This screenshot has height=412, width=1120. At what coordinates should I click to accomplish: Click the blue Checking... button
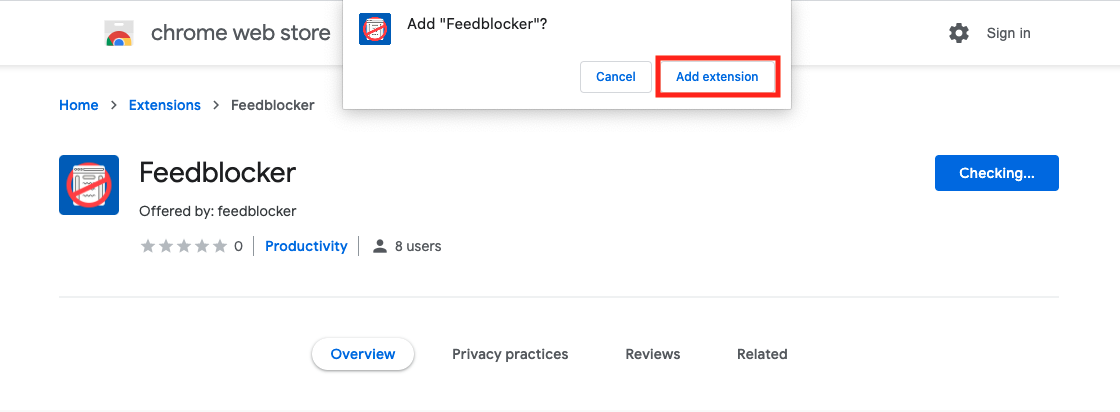(996, 173)
